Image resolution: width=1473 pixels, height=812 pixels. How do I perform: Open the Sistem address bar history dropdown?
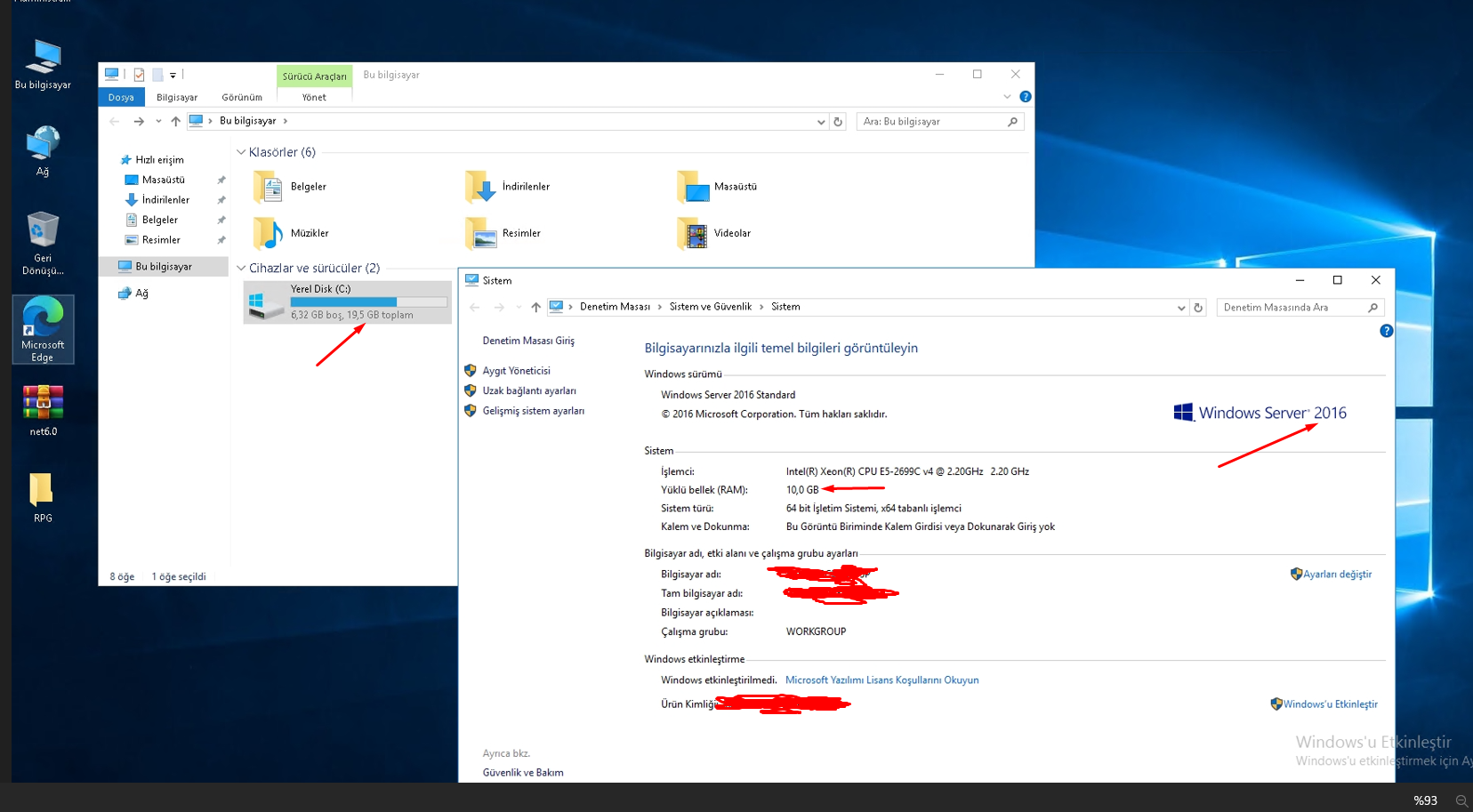click(x=1181, y=308)
